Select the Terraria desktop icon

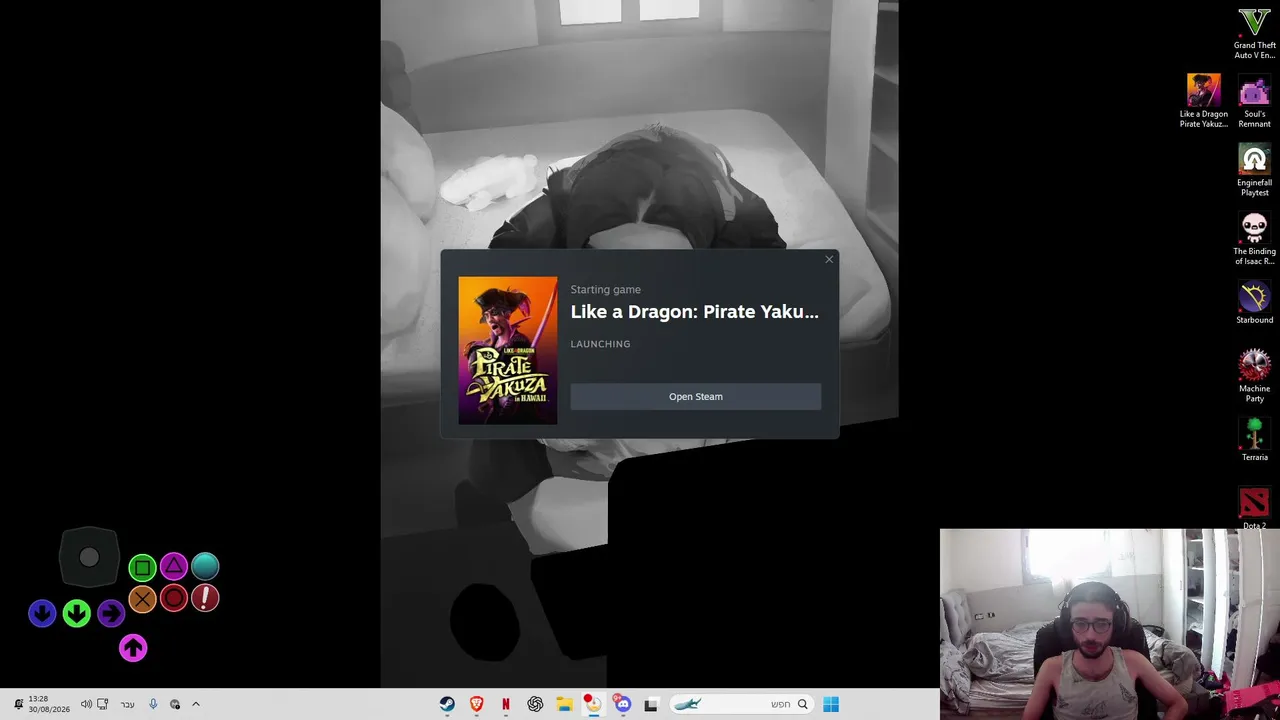(x=1254, y=440)
